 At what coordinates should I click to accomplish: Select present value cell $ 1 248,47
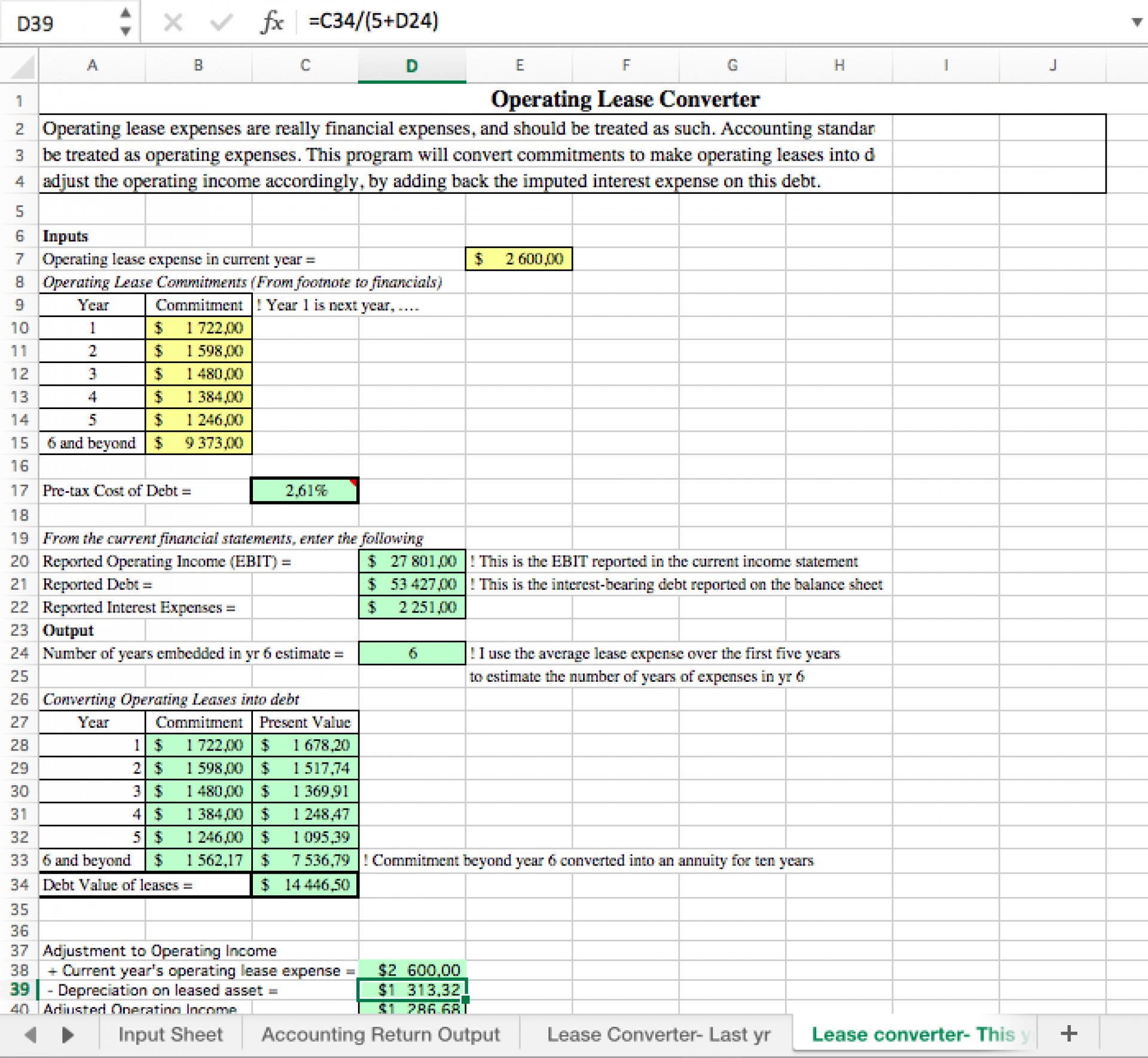[306, 814]
